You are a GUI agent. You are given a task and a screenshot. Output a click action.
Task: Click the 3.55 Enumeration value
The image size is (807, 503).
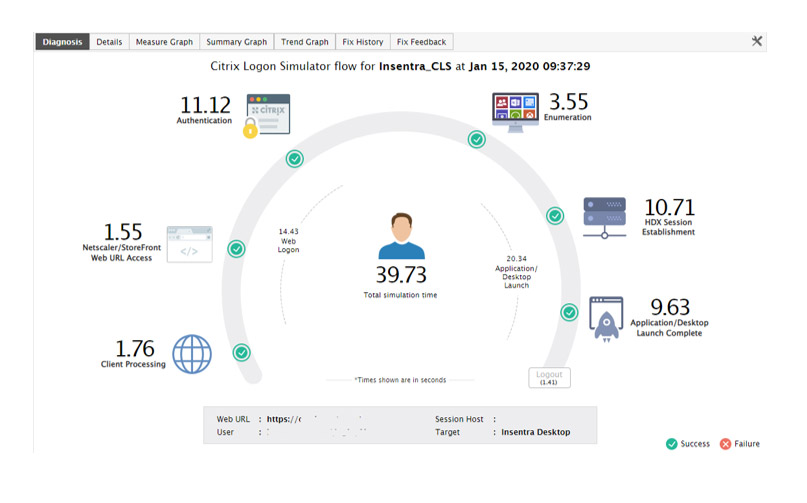[x=568, y=102]
